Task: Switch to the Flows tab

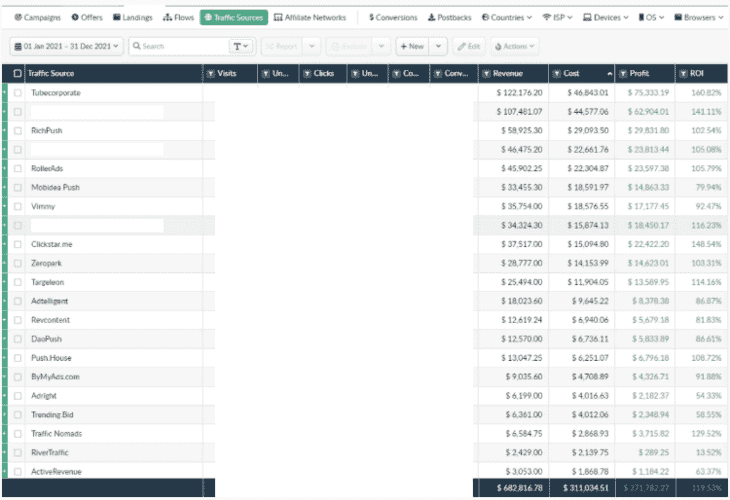Action: (178, 17)
